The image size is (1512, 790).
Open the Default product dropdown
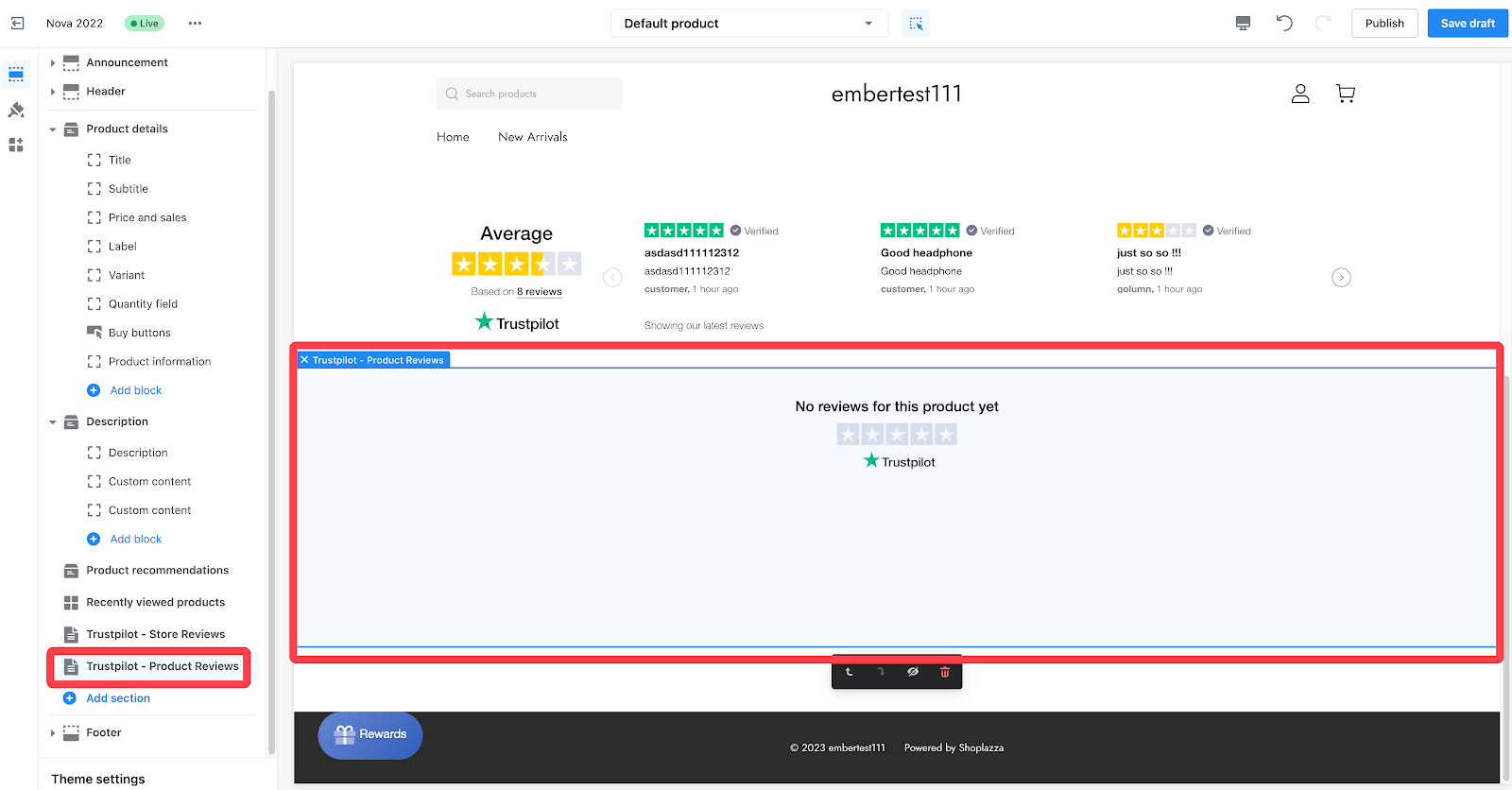point(748,24)
